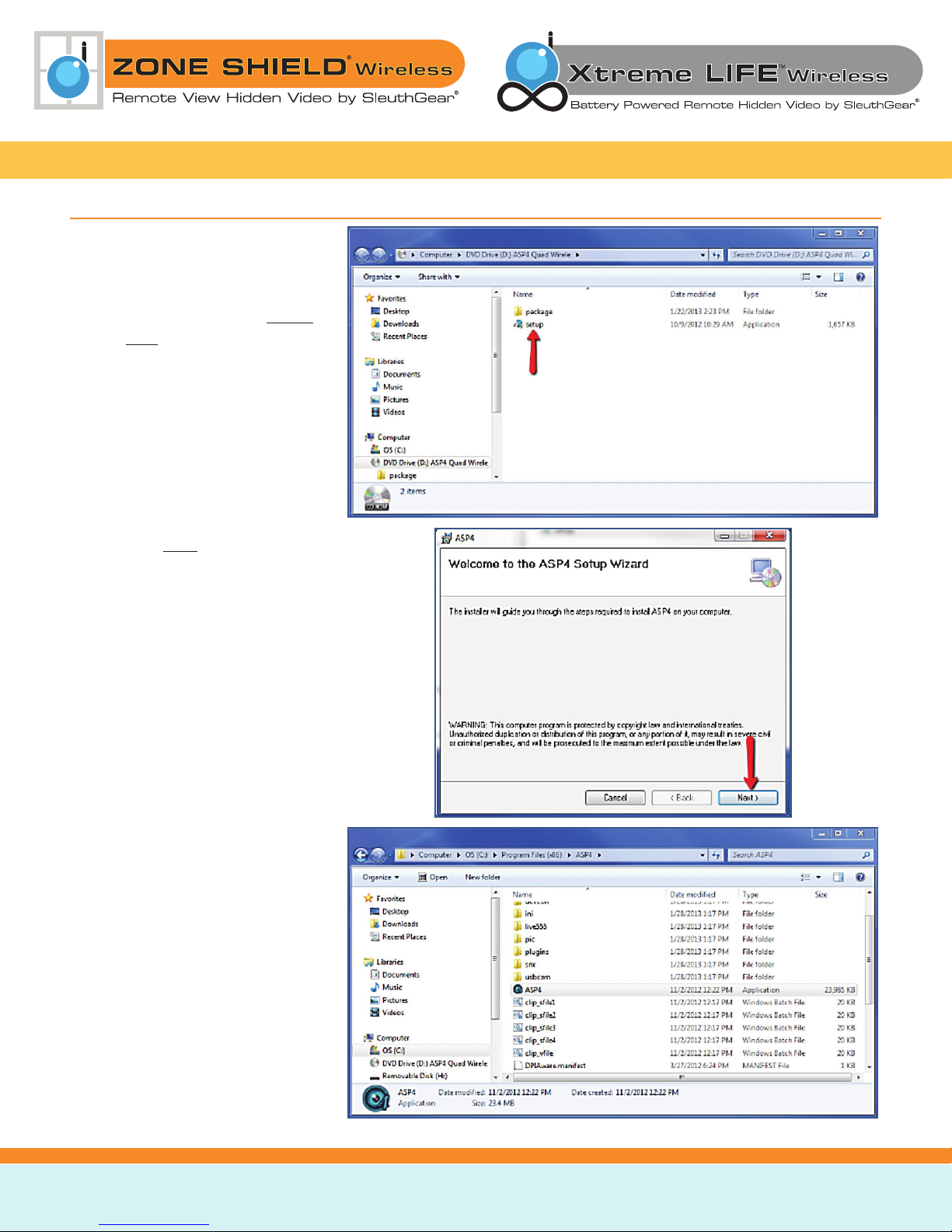
Task: Select OS (C:) in DVD Drive window sidebar
Action: tap(389, 450)
